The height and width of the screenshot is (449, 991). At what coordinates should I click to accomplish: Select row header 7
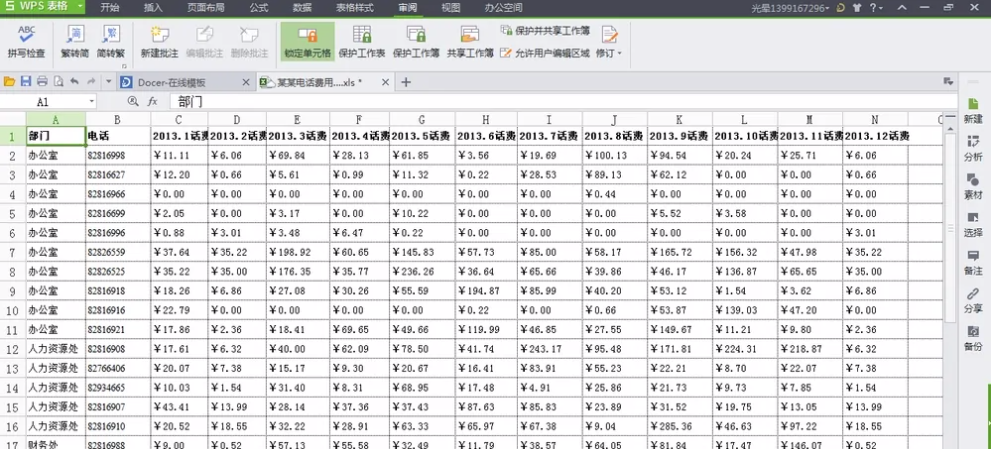click(13, 253)
